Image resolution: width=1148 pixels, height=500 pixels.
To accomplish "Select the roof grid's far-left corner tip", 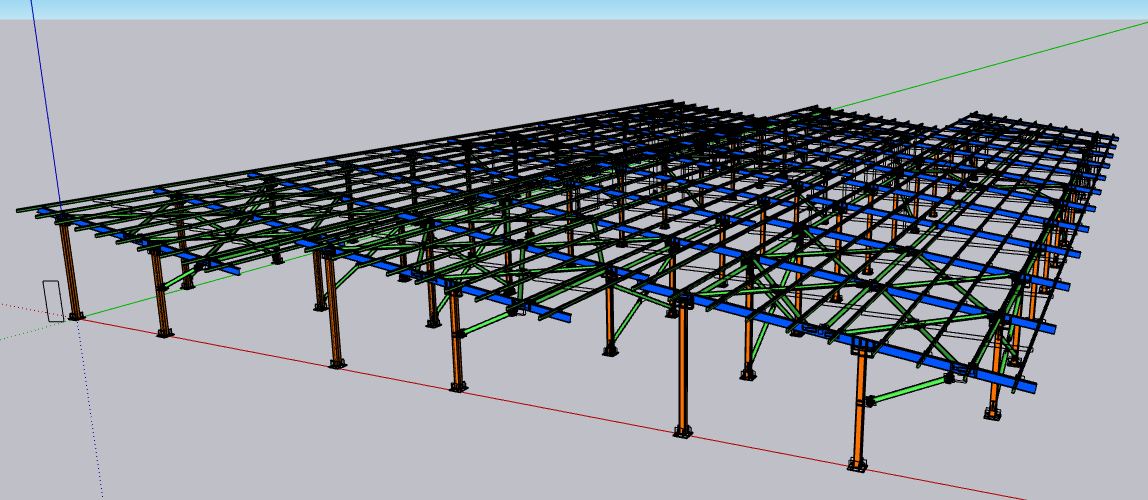I will (20, 209).
